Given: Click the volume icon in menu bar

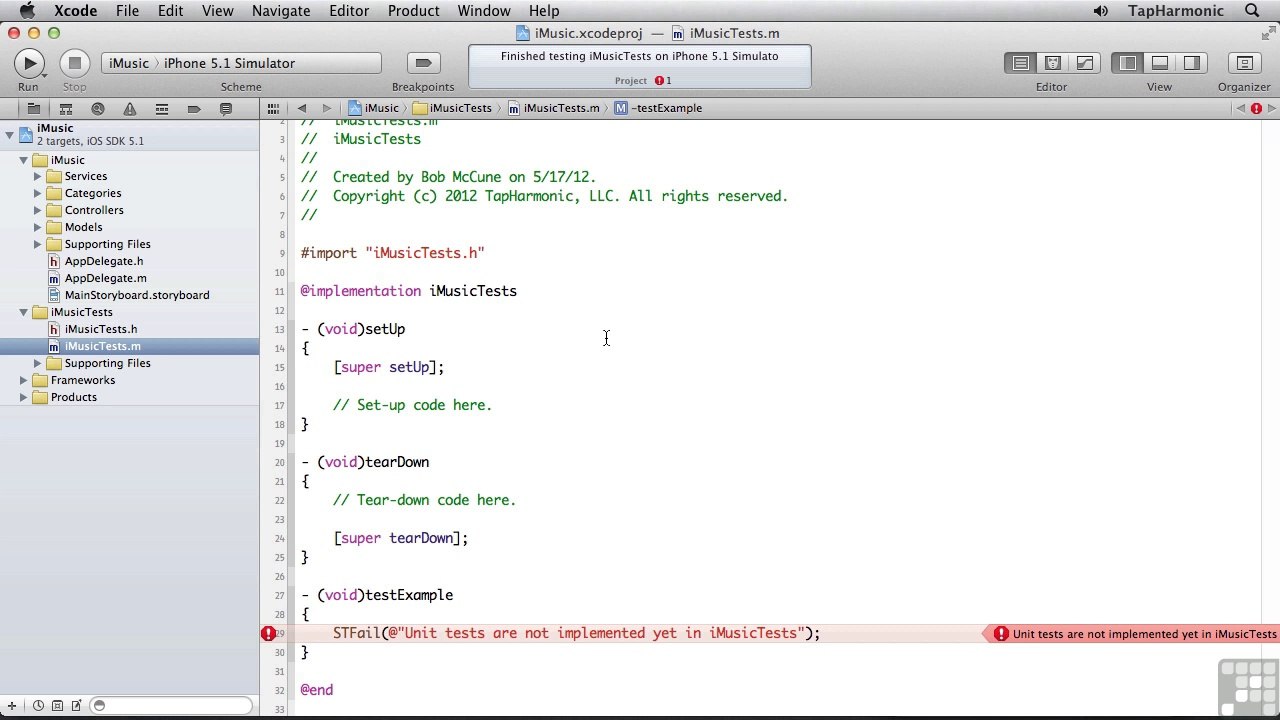Looking at the screenshot, I should tap(1101, 11).
